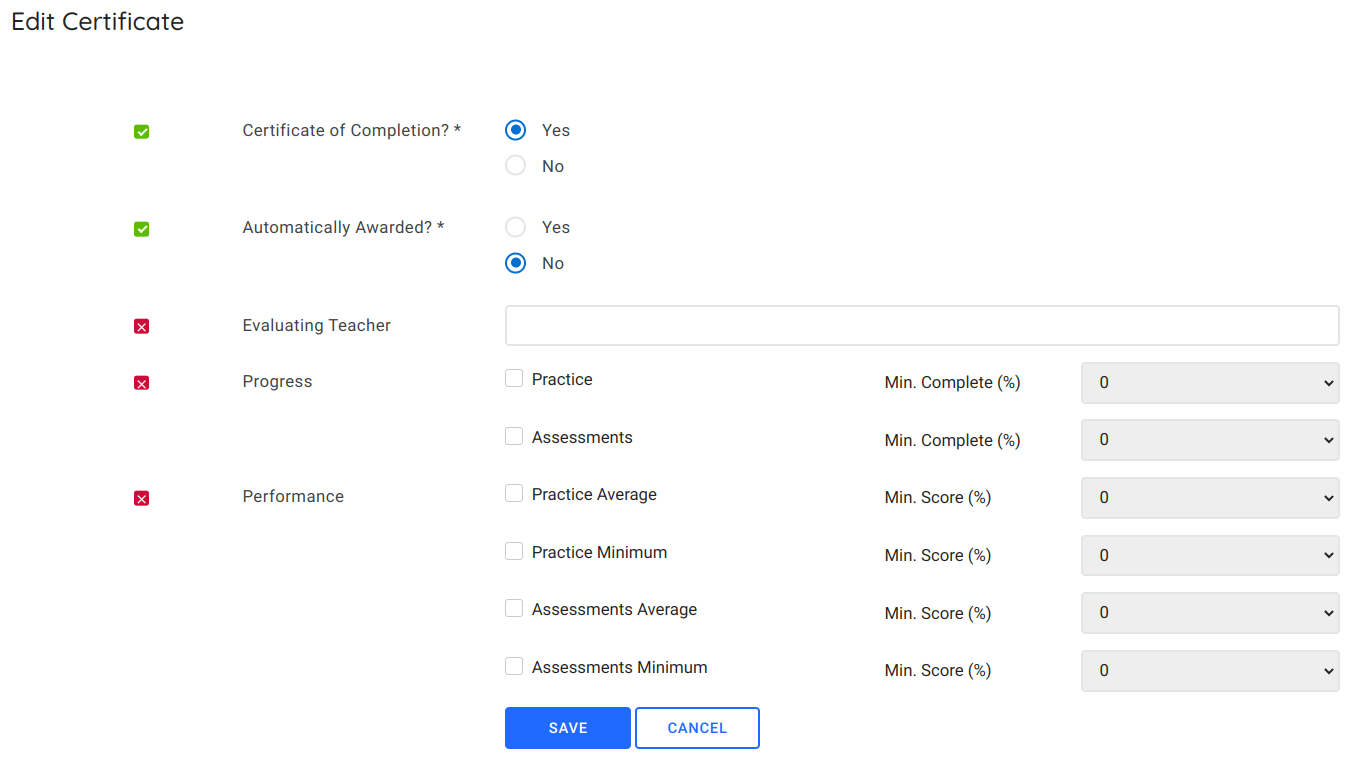Click the SAVE button
Viewport: 1369px width, 758px height.
pyautogui.click(x=567, y=727)
